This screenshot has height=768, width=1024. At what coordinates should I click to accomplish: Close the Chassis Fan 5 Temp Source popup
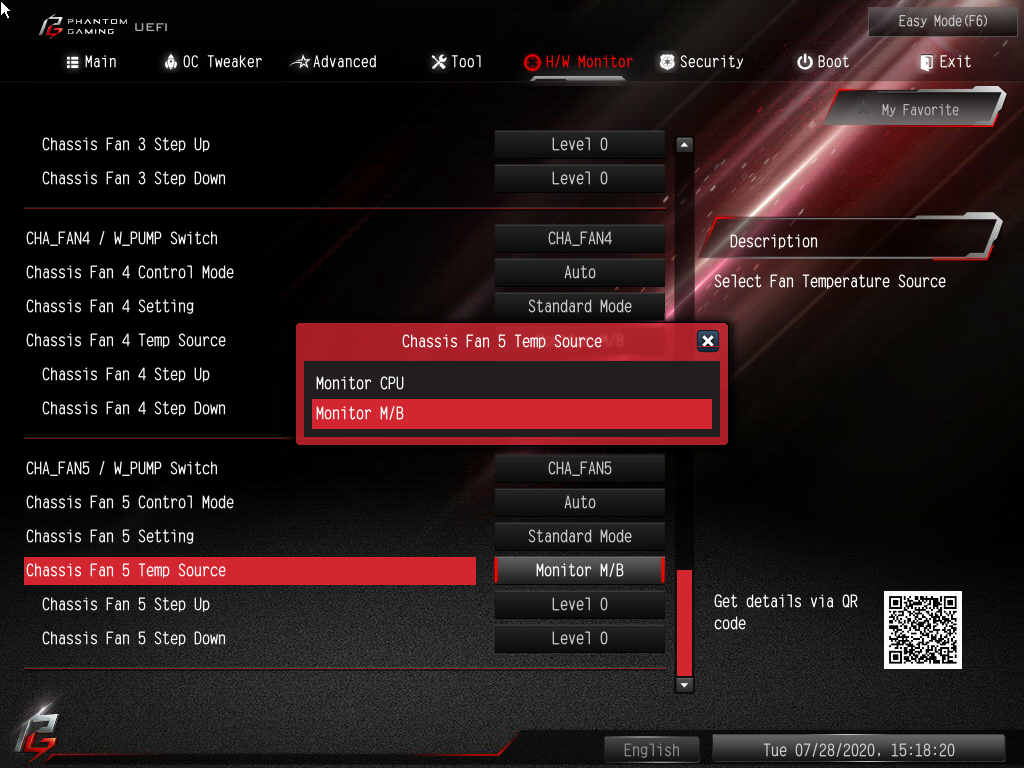[707, 341]
